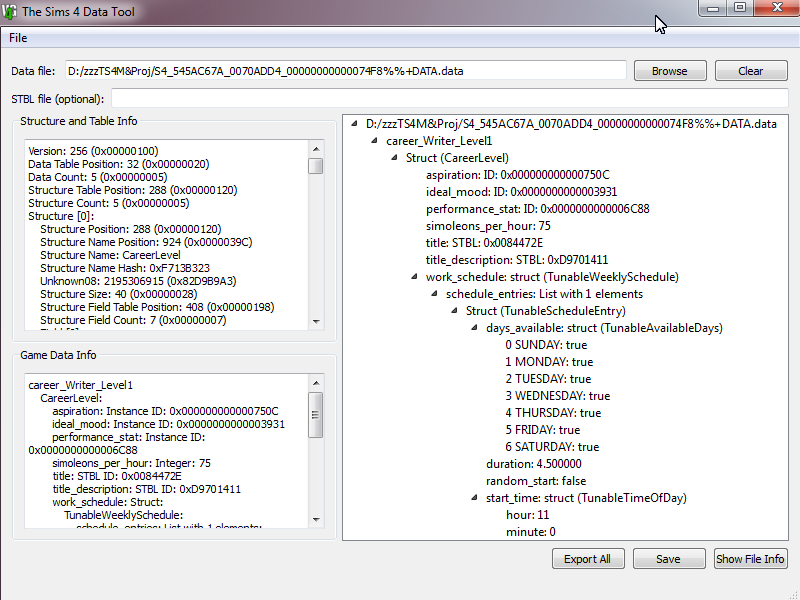Click the Save button
The image size is (800, 600).
click(669, 559)
